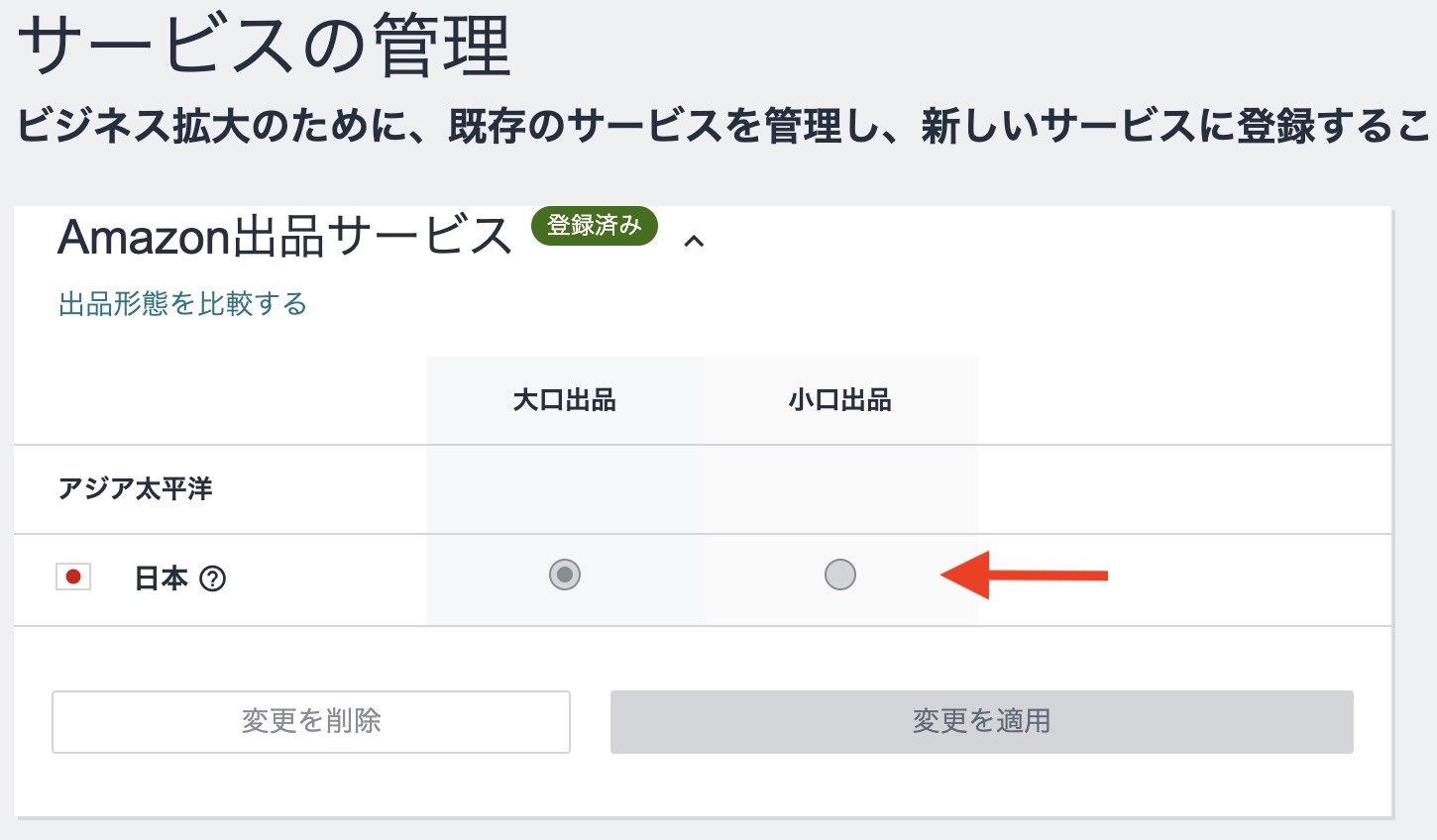Apply changes with 変更を適用 button
The height and width of the screenshot is (840, 1437).
[981, 722]
